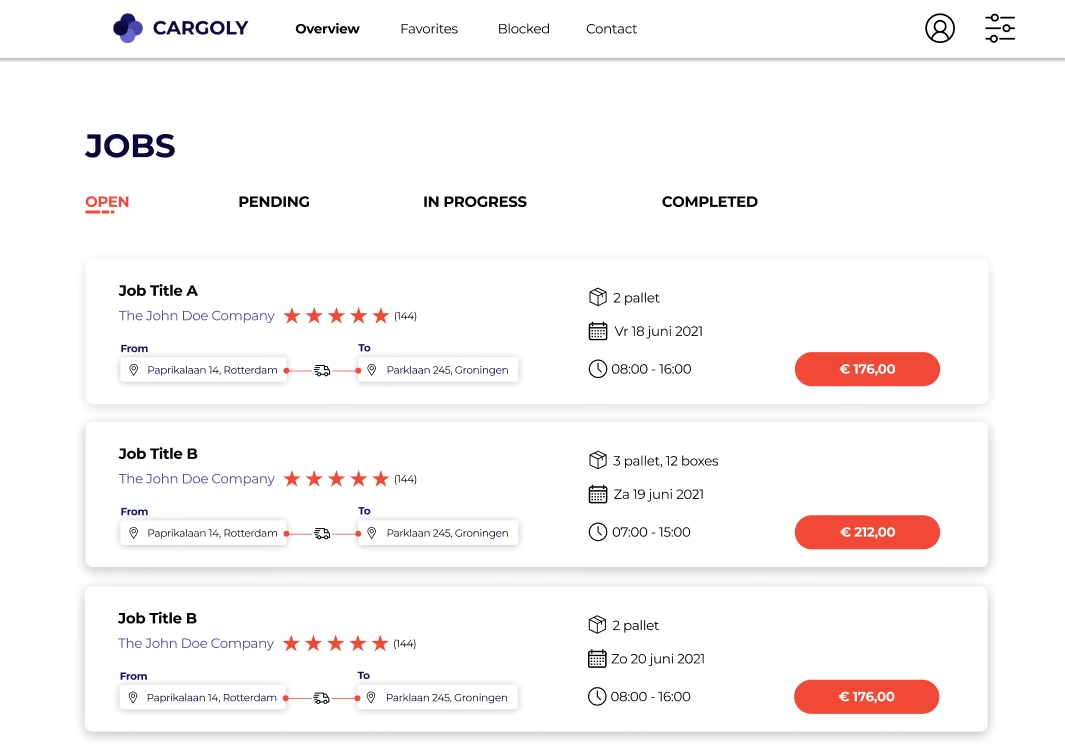Click the fifth star in Job Title A rating
This screenshot has width=1065, height=755.
click(381, 315)
